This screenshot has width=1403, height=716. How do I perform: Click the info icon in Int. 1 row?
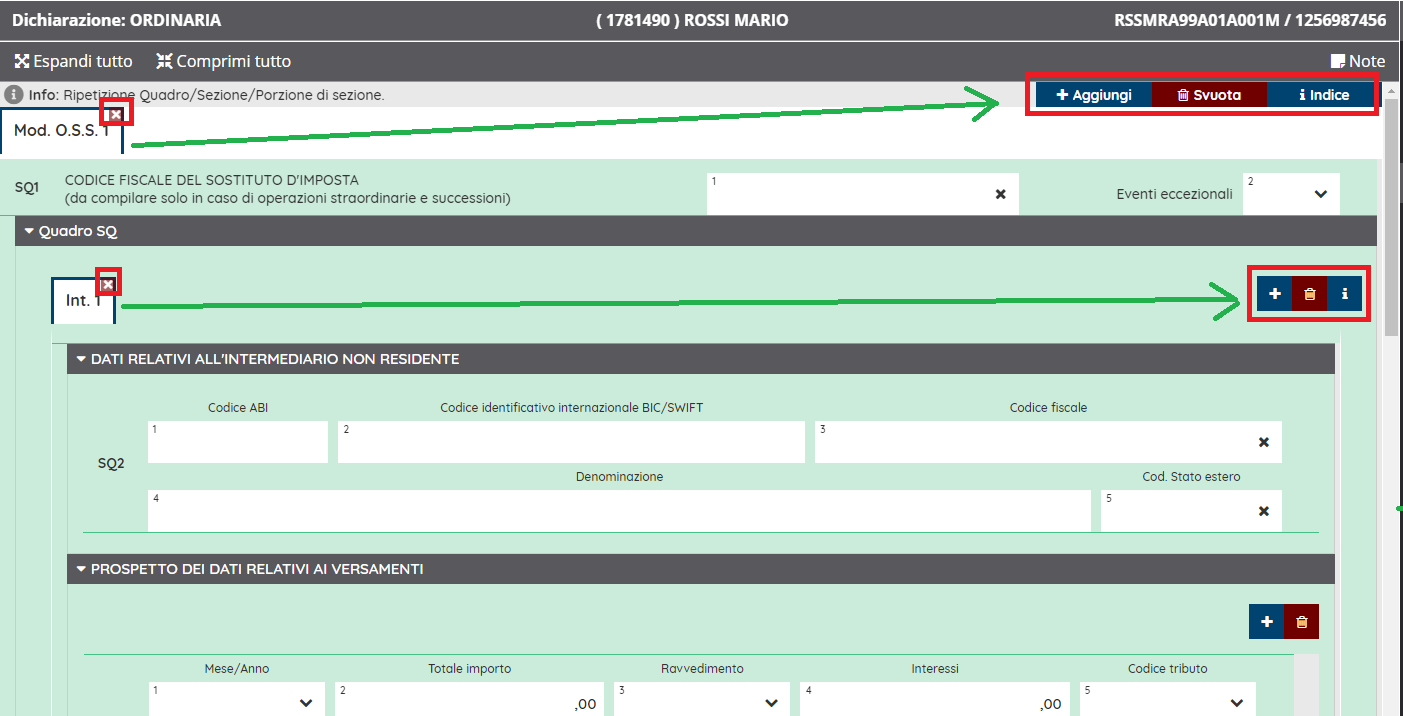(x=1344, y=294)
